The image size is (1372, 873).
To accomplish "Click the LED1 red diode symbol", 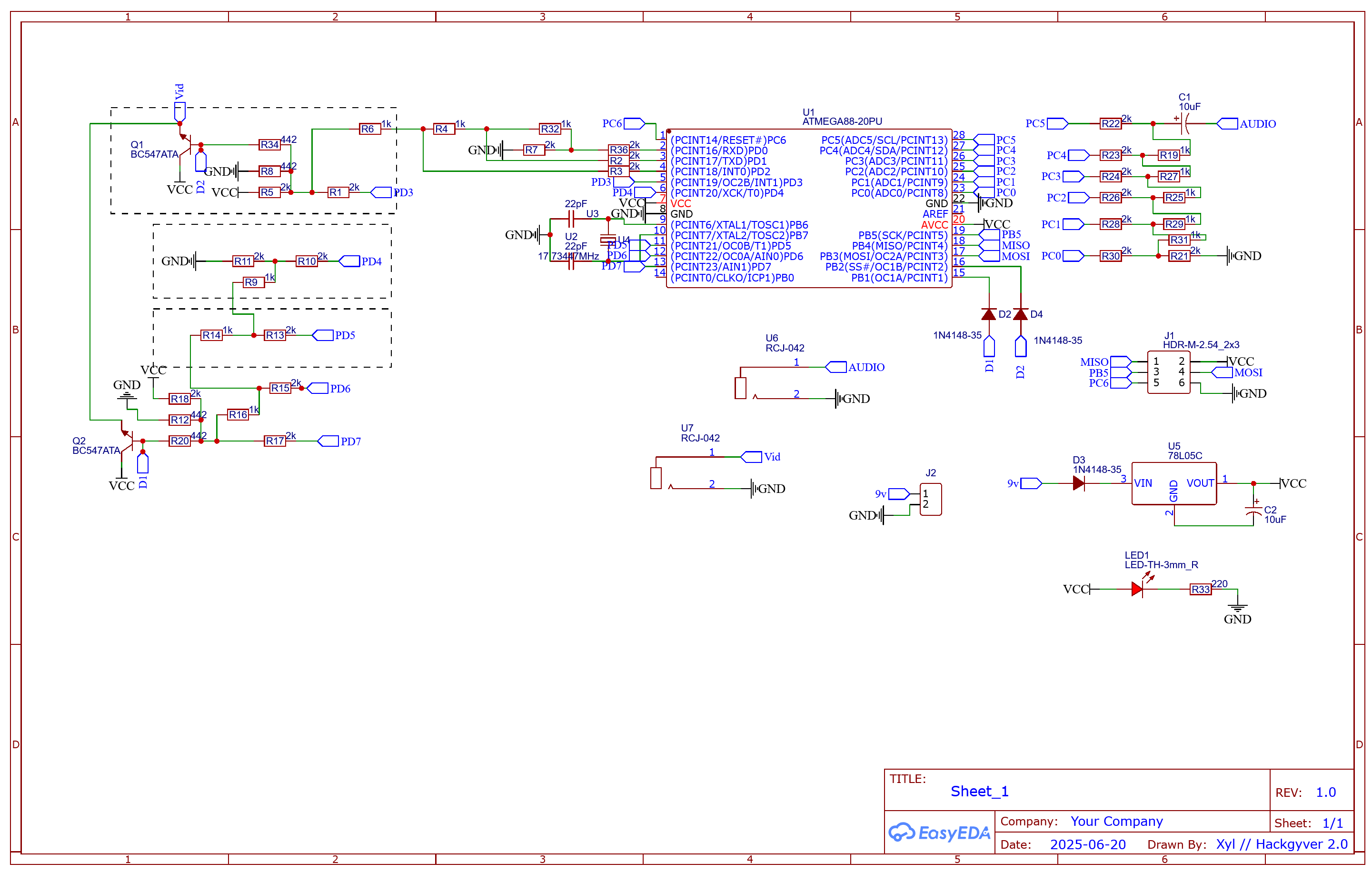I will 1137,589.
